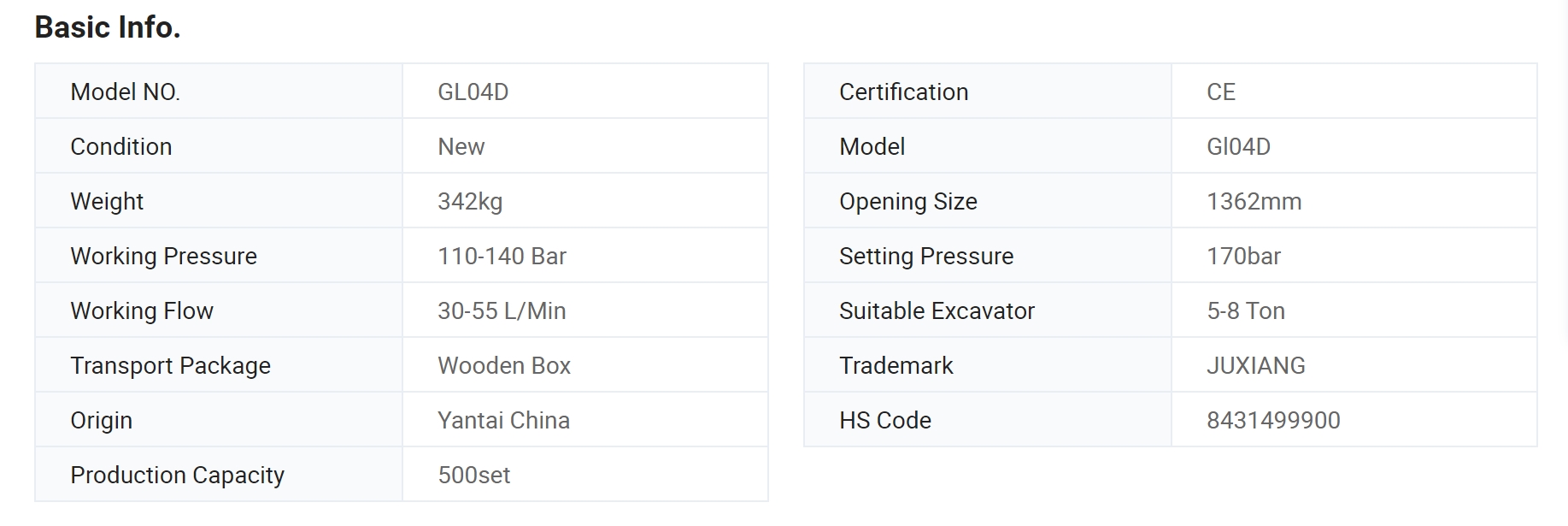Click the Production Capacity label
Screen dimensions: 1568x526
coord(177,475)
